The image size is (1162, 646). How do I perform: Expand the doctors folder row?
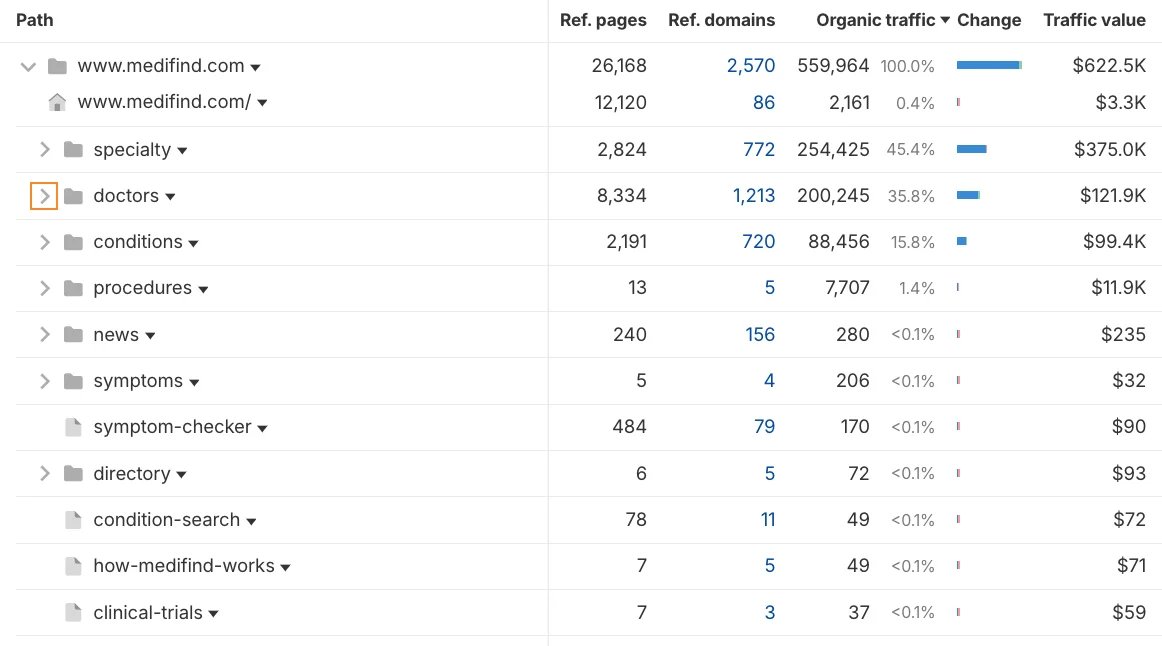[x=43, y=195]
